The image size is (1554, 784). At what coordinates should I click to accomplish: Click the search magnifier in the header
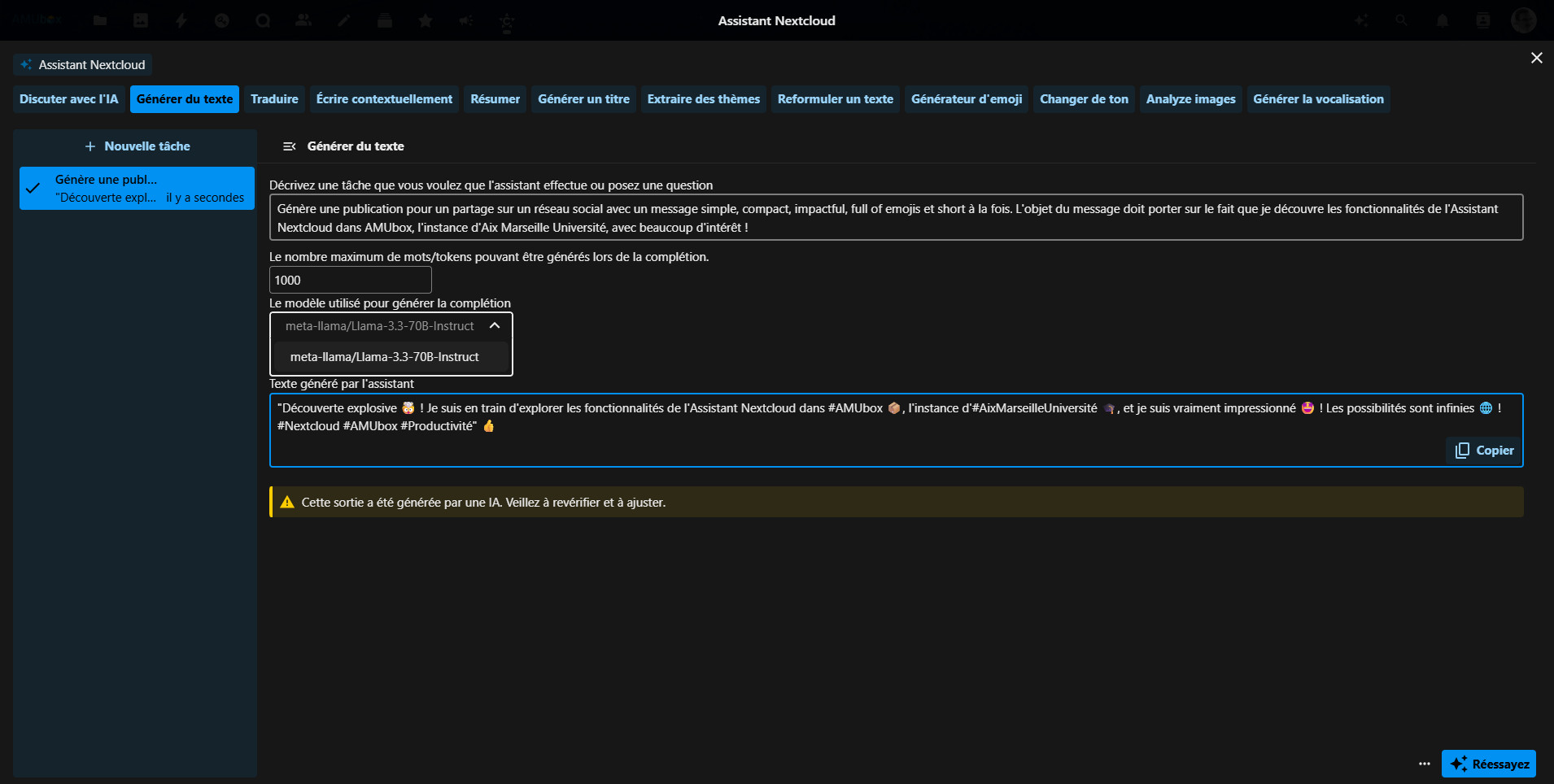tap(1401, 20)
